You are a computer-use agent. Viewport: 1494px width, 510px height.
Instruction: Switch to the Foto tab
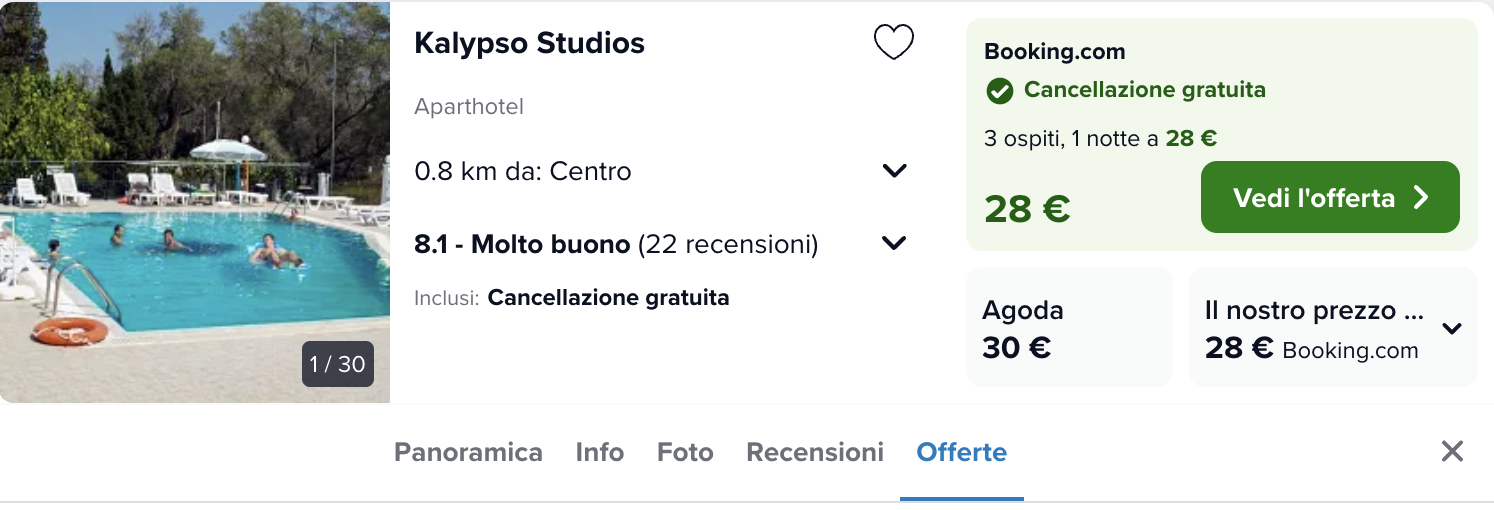coord(685,452)
